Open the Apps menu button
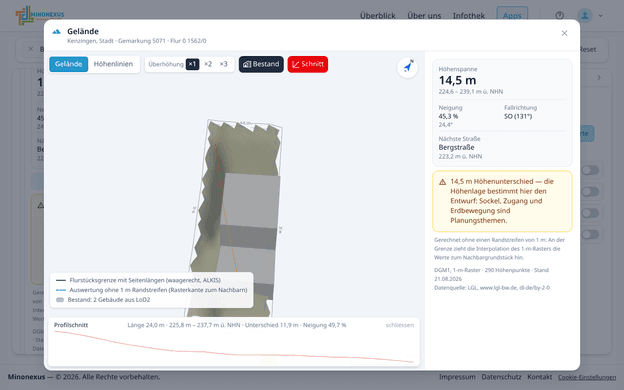Viewport: 624px width, 390px height. coord(512,16)
